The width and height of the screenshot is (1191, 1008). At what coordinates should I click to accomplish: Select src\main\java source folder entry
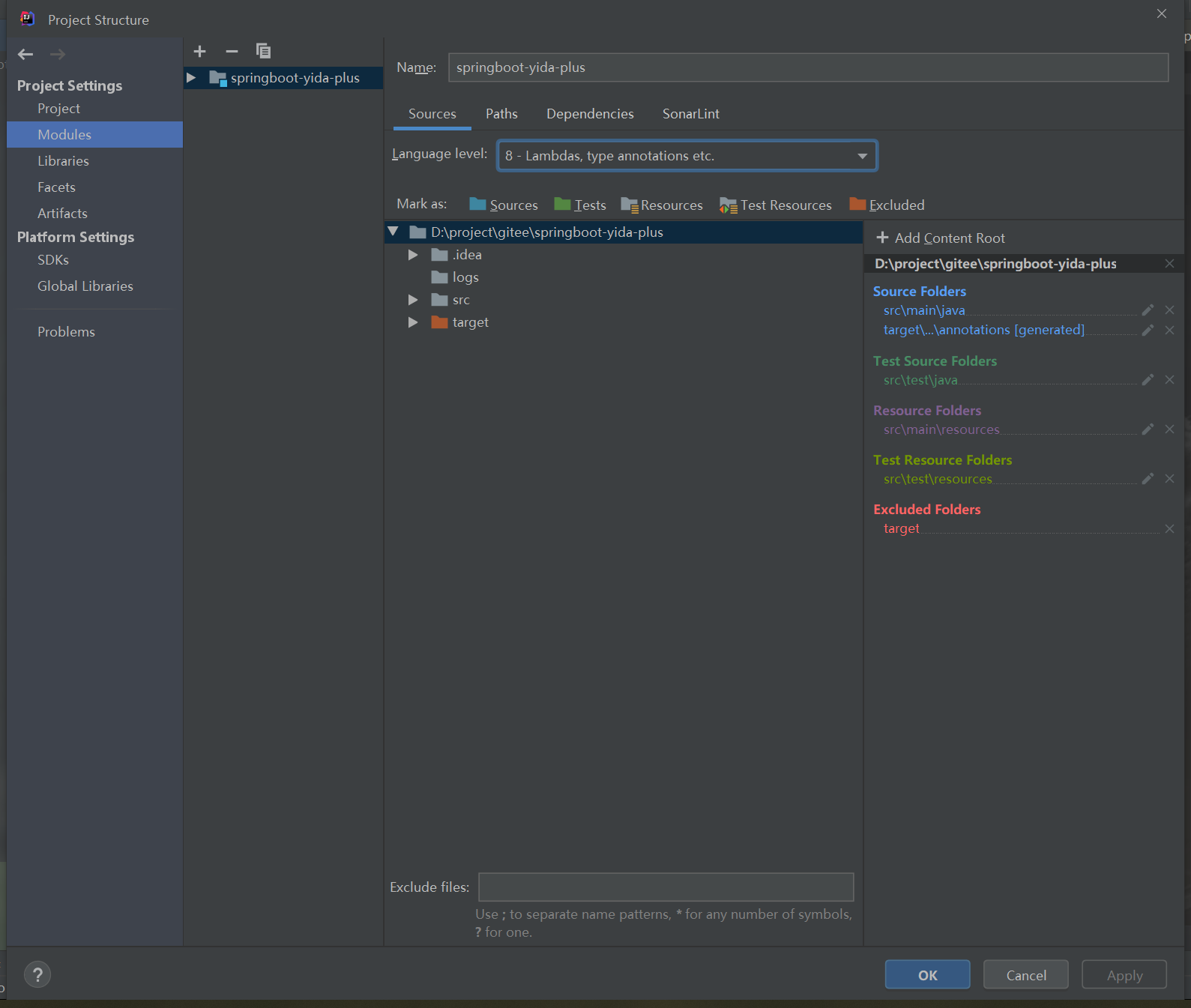(924, 310)
